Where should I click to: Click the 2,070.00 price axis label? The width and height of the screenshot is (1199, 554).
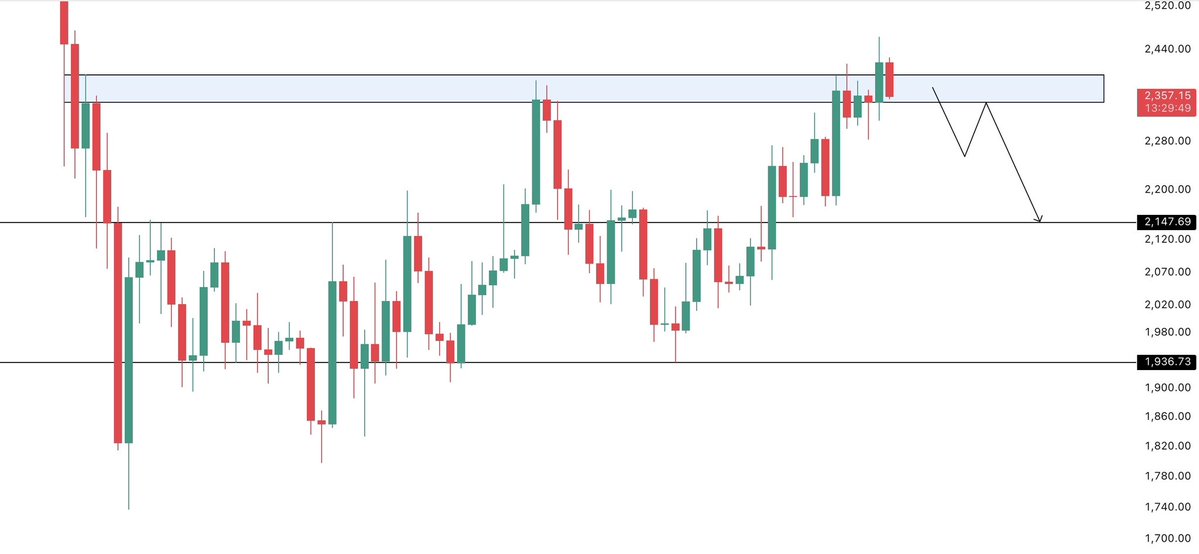pyautogui.click(x=1167, y=272)
